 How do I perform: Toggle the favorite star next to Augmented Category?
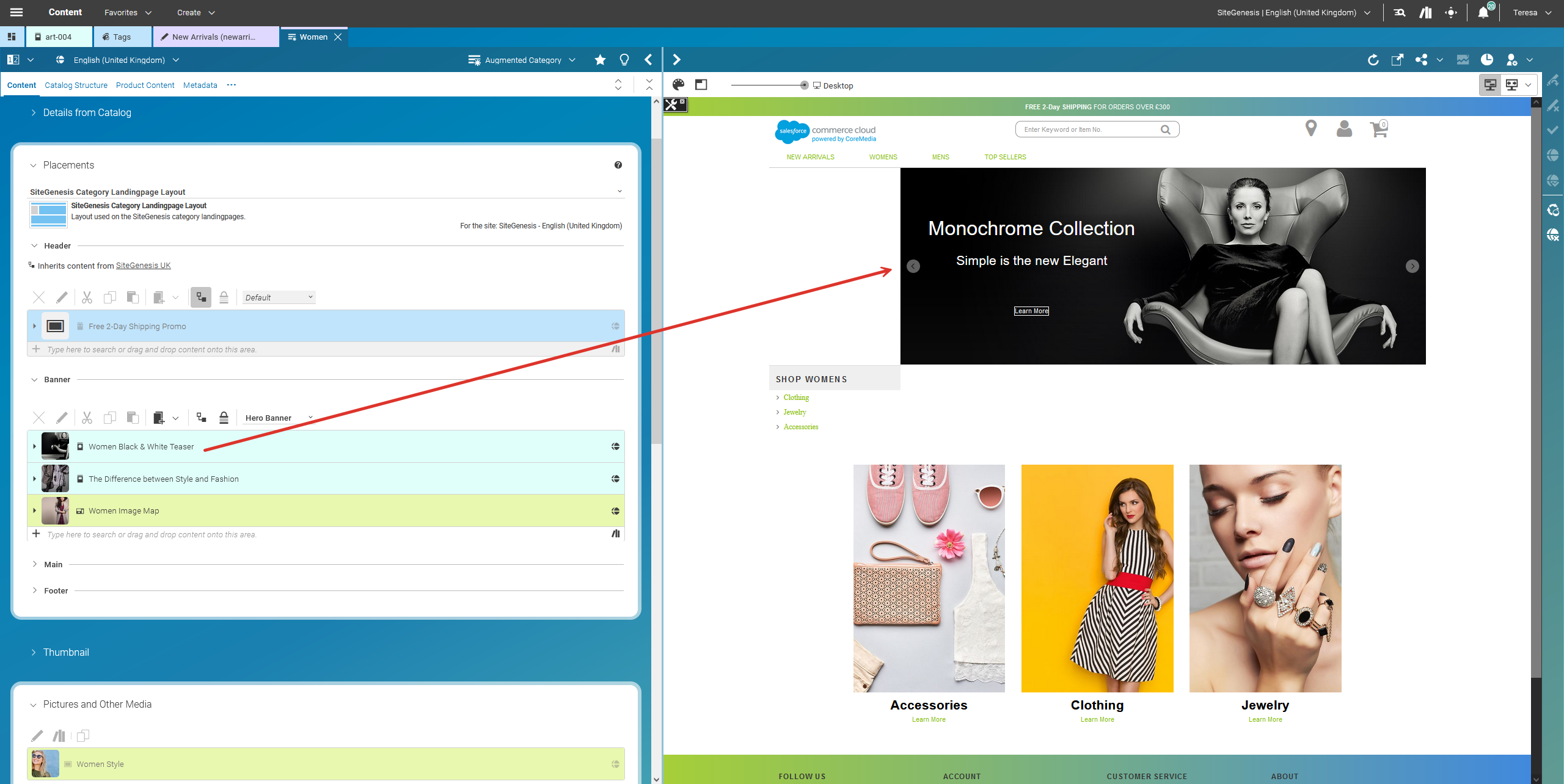(599, 59)
